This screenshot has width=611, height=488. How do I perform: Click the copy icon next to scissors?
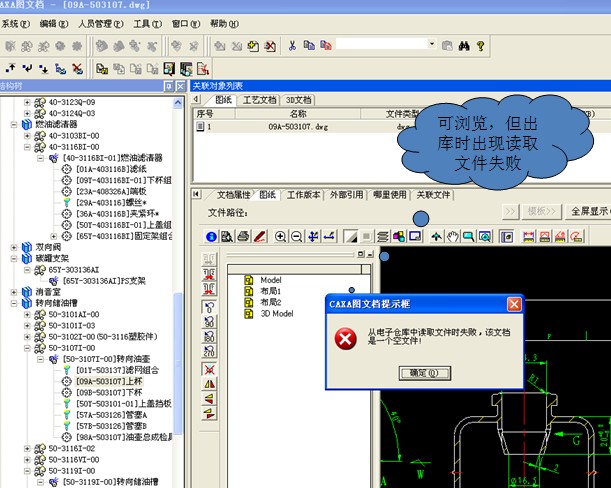[309, 46]
